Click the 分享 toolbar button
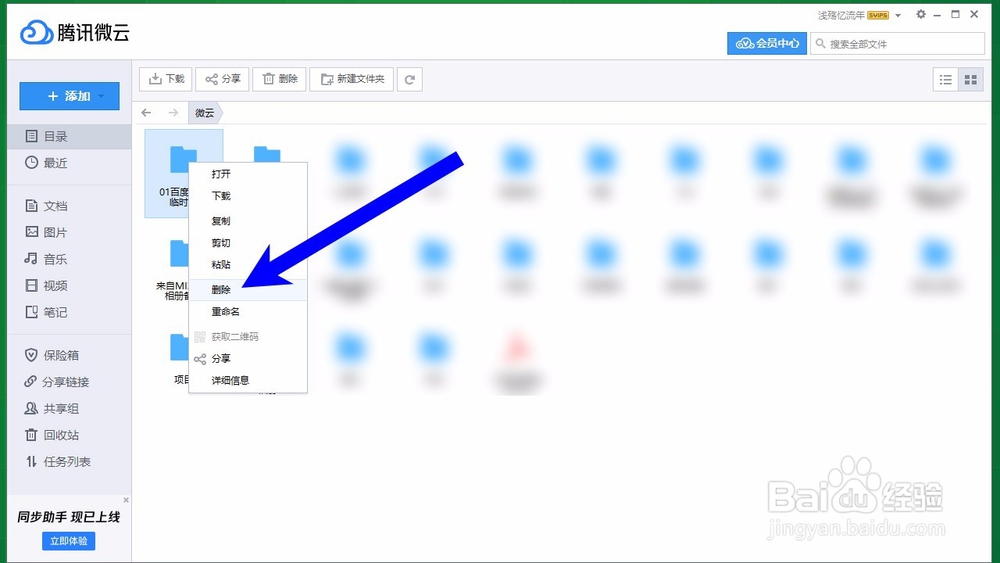1000x563 pixels. (x=222, y=79)
